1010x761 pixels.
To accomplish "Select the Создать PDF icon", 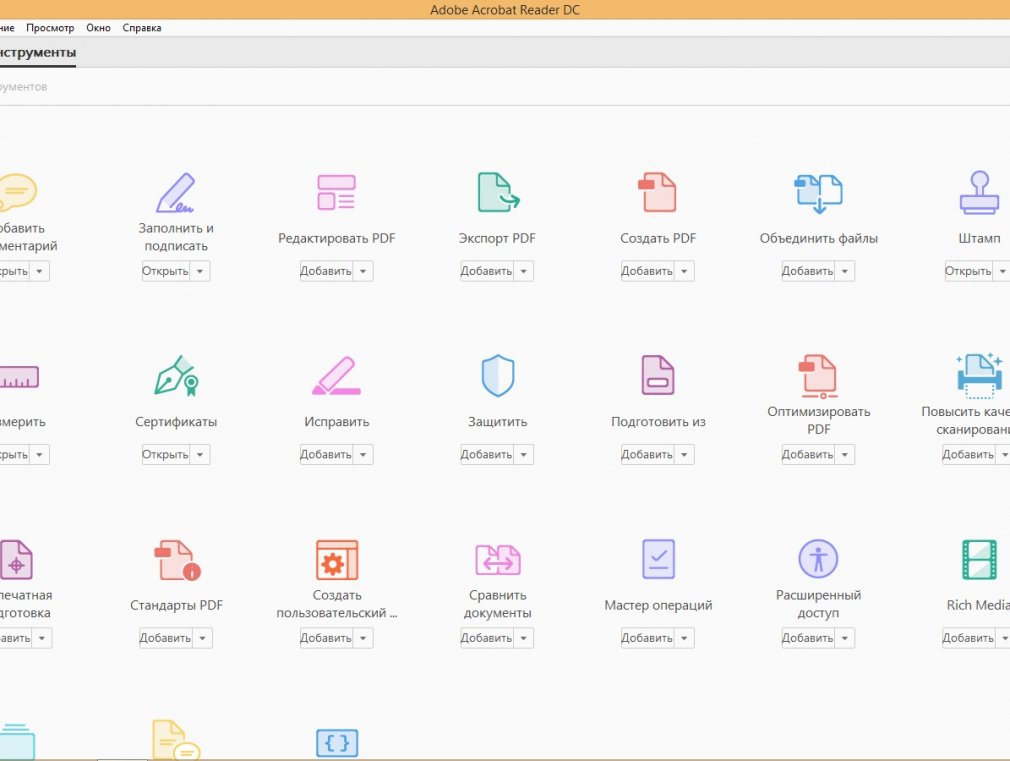I will 657,192.
